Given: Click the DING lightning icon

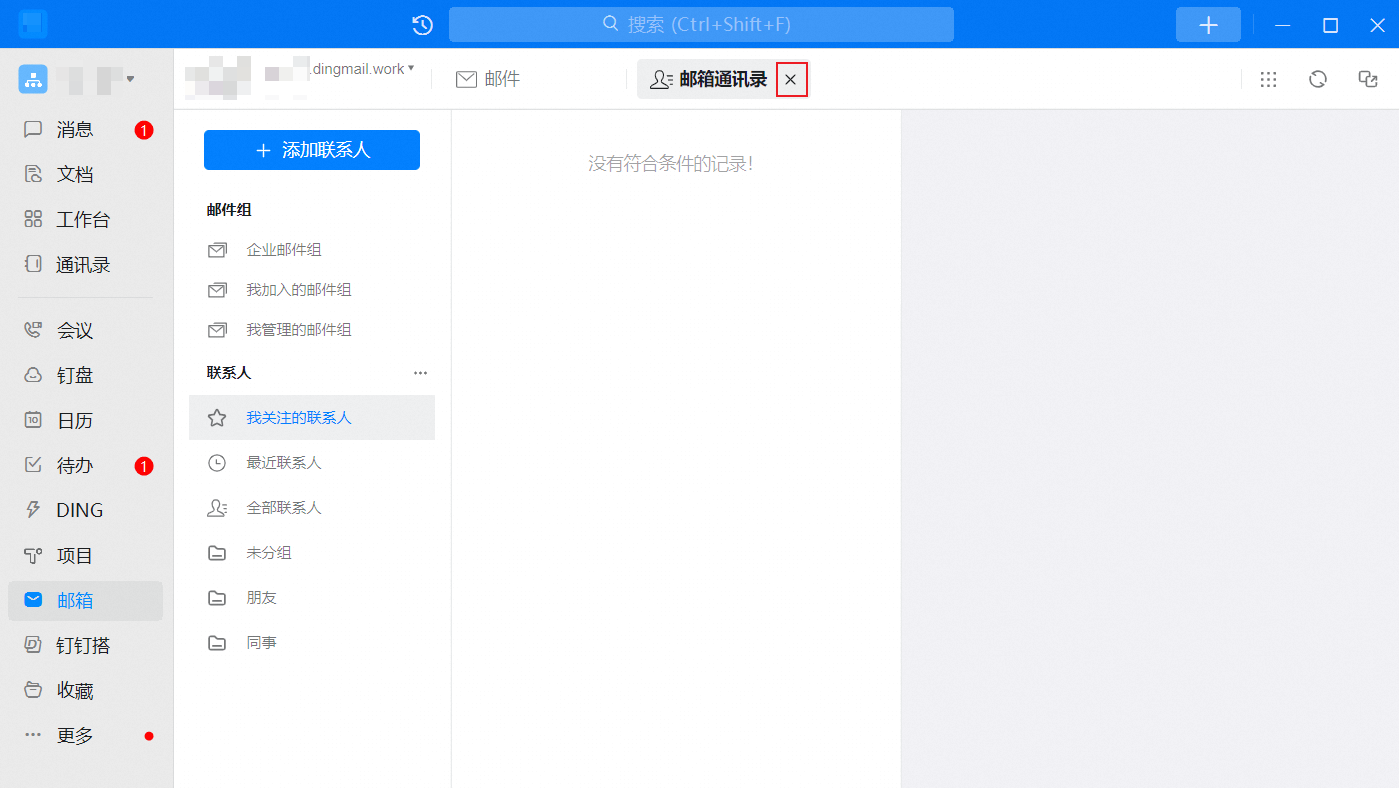Looking at the screenshot, I should (x=33, y=510).
